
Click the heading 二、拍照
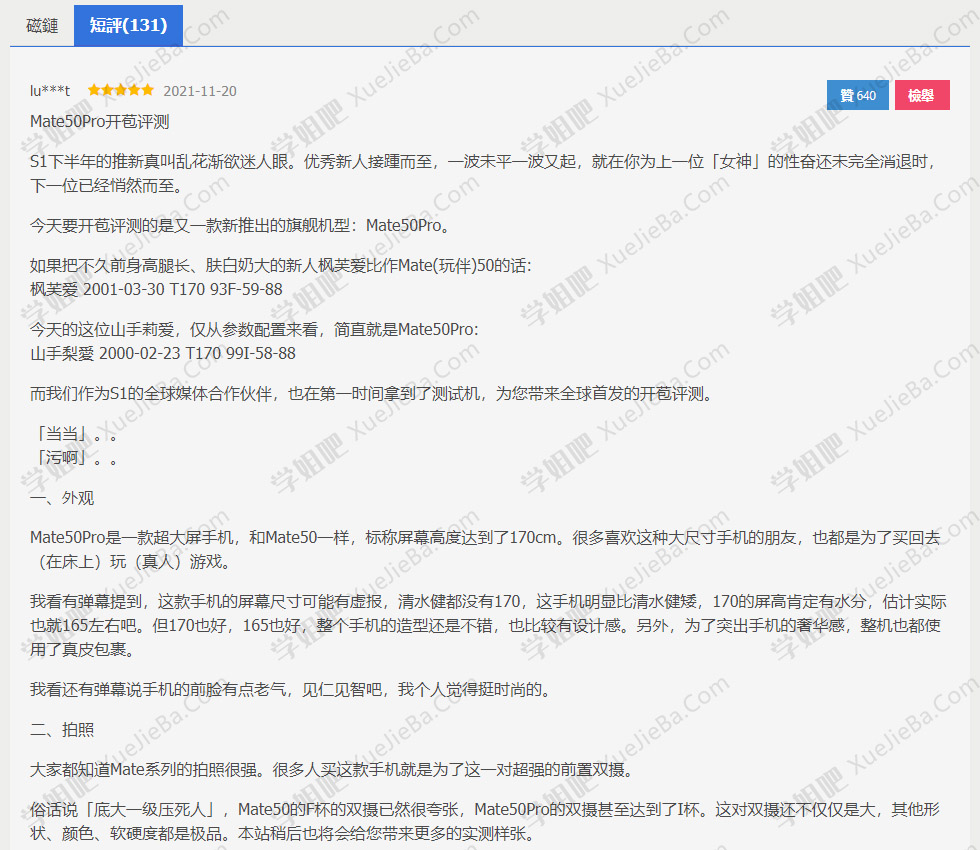coord(62,730)
